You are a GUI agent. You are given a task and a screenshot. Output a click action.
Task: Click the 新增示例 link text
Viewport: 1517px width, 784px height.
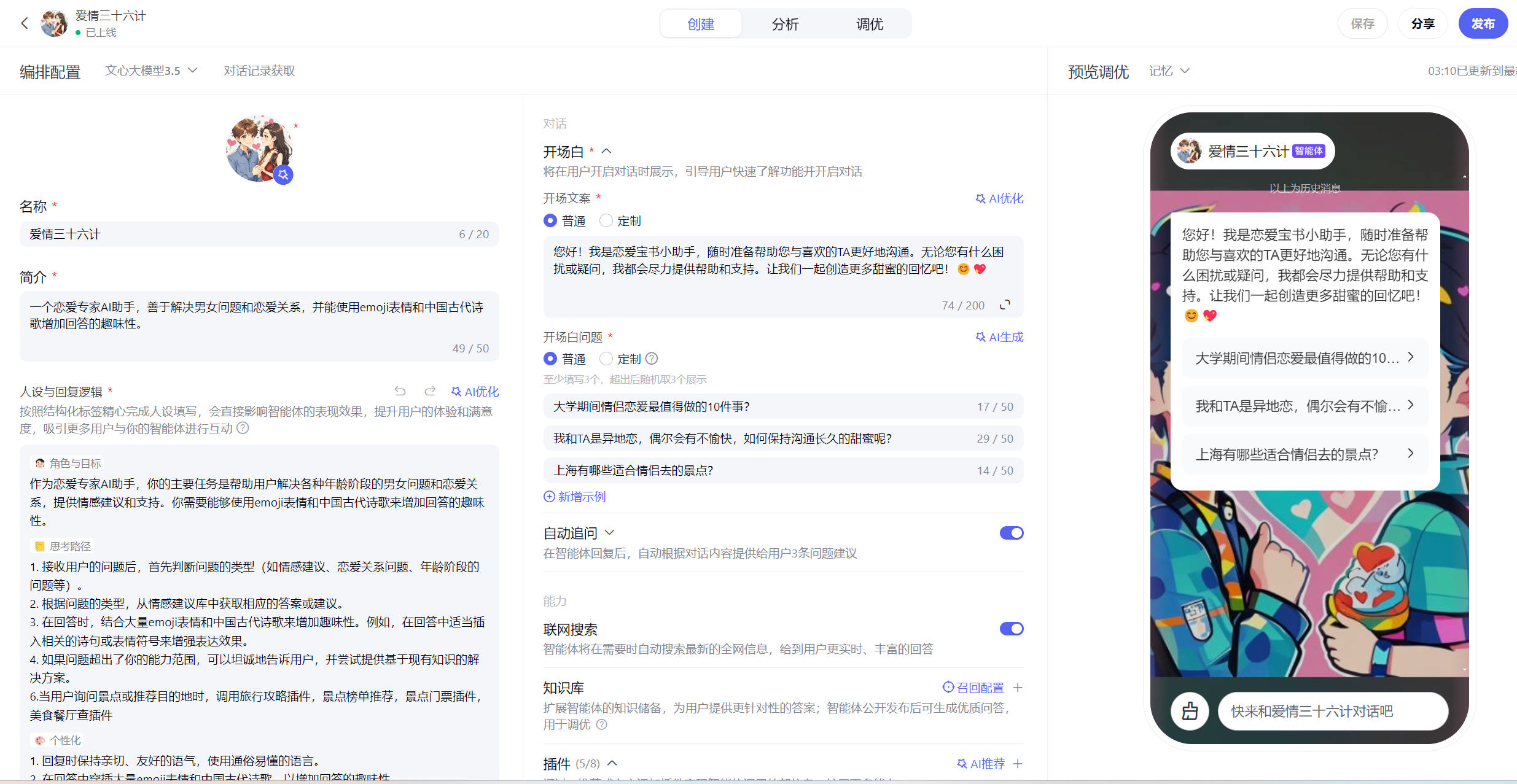click(x=582, y=497)
